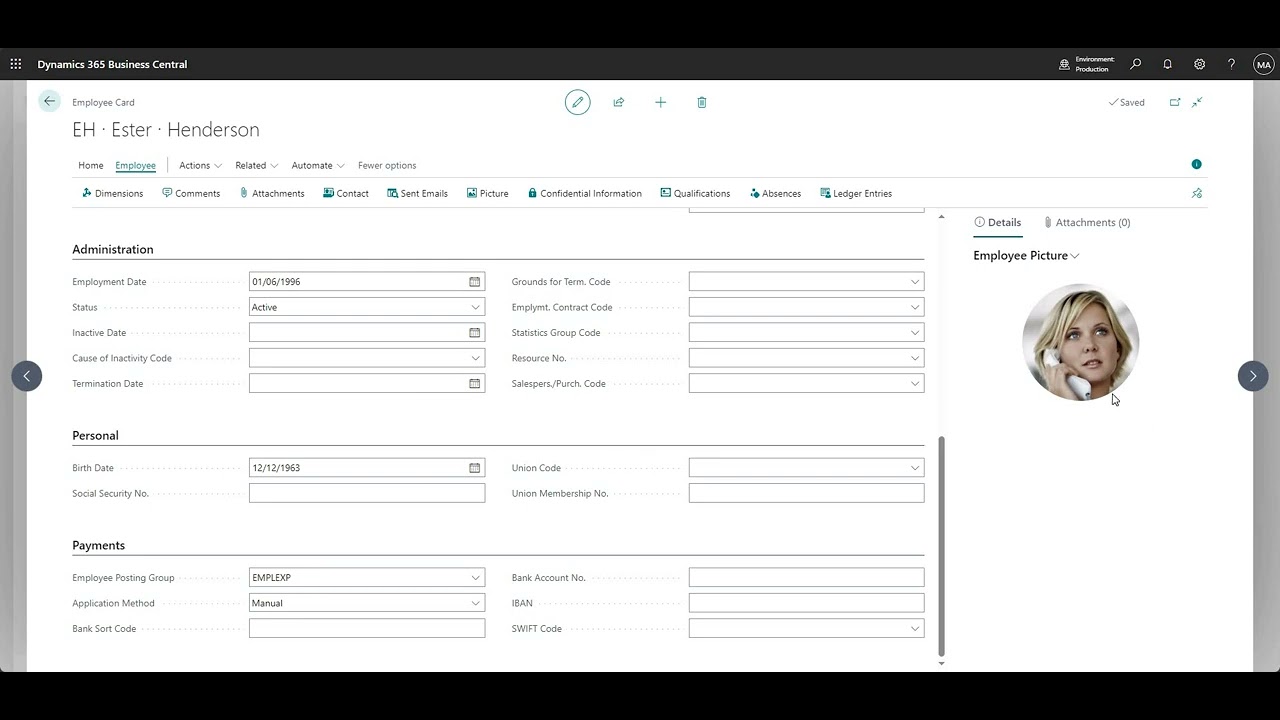Viewport: 1280px width, 720px height.
Task: Click the pin action bar icon
Action: click(1197, 193)
